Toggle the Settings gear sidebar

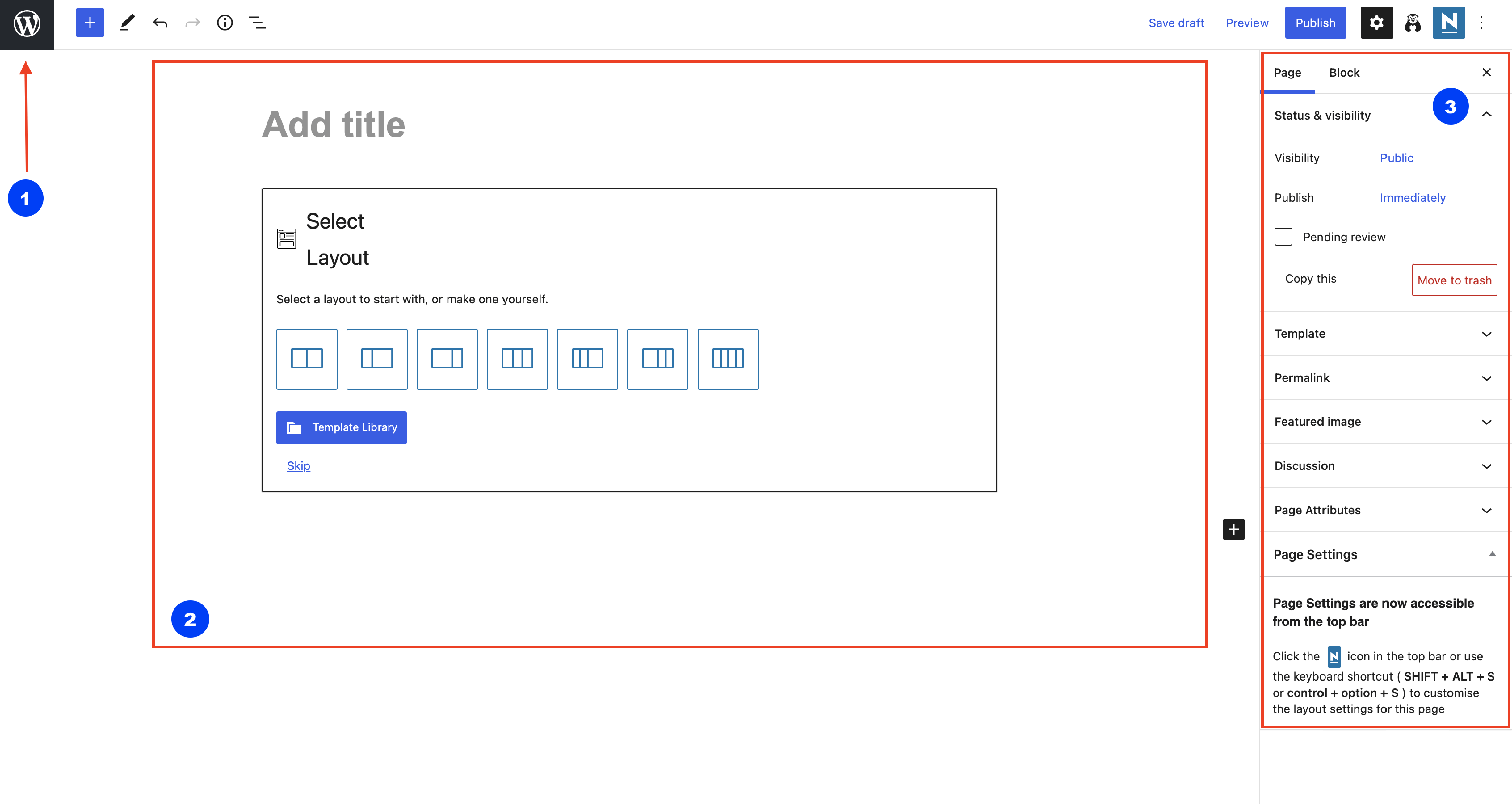1376,23
